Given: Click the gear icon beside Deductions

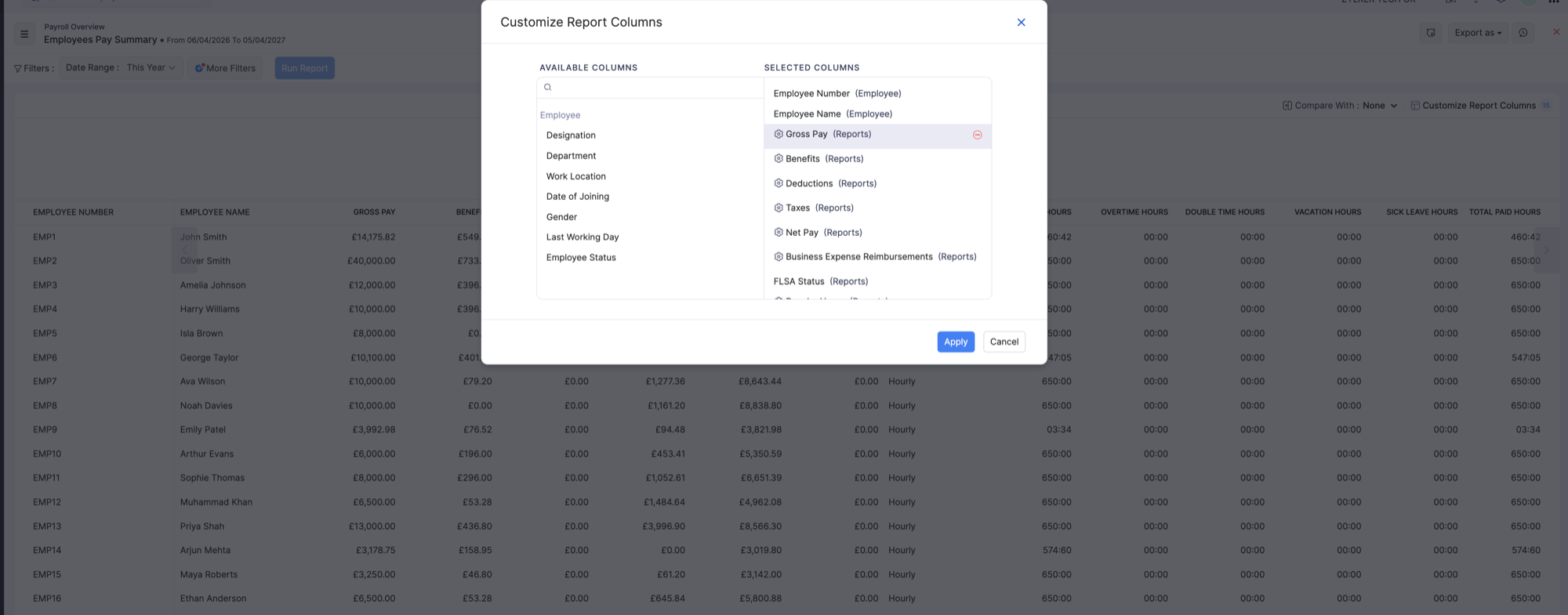Looking at the screenshot, I should click(x=779, y=183).
